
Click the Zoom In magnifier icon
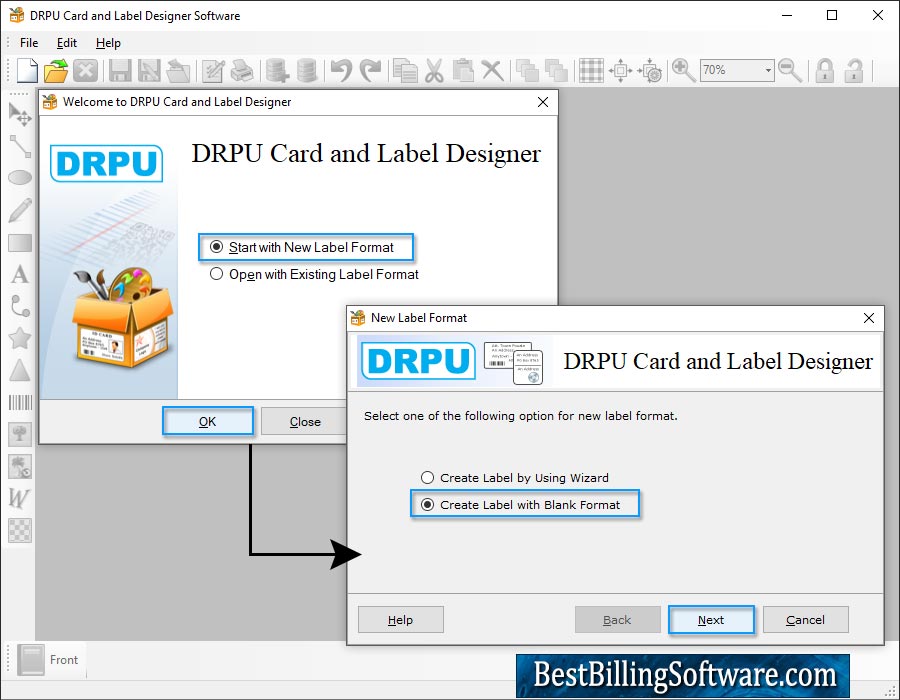click(x=684, y=71)
